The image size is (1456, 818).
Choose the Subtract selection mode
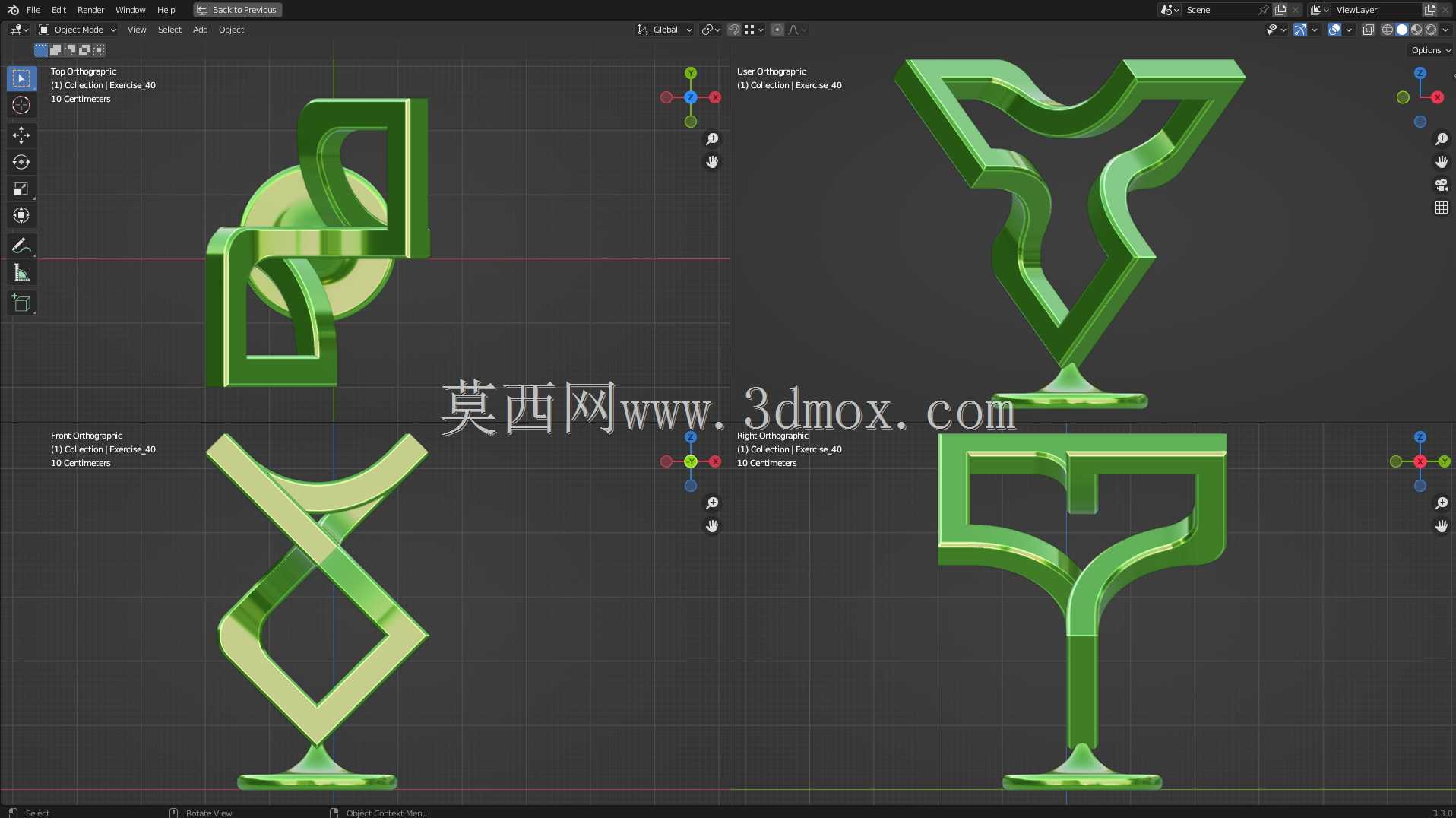coord(70,50)
